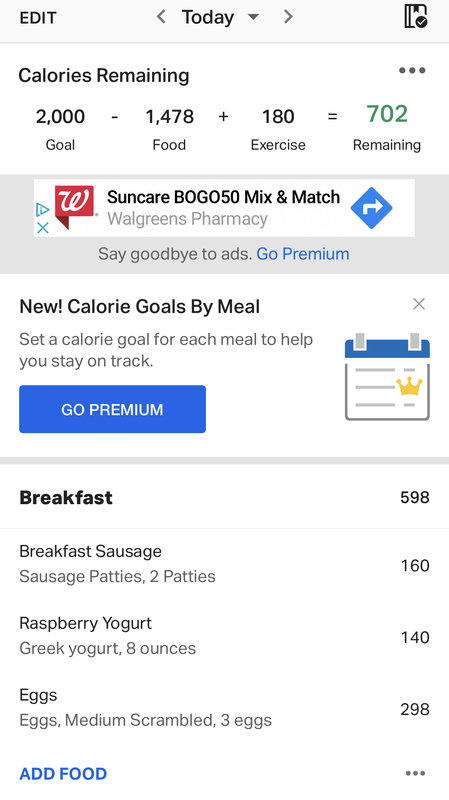Dismiss the Calorie Goals By Meal card

coord(419,304)
